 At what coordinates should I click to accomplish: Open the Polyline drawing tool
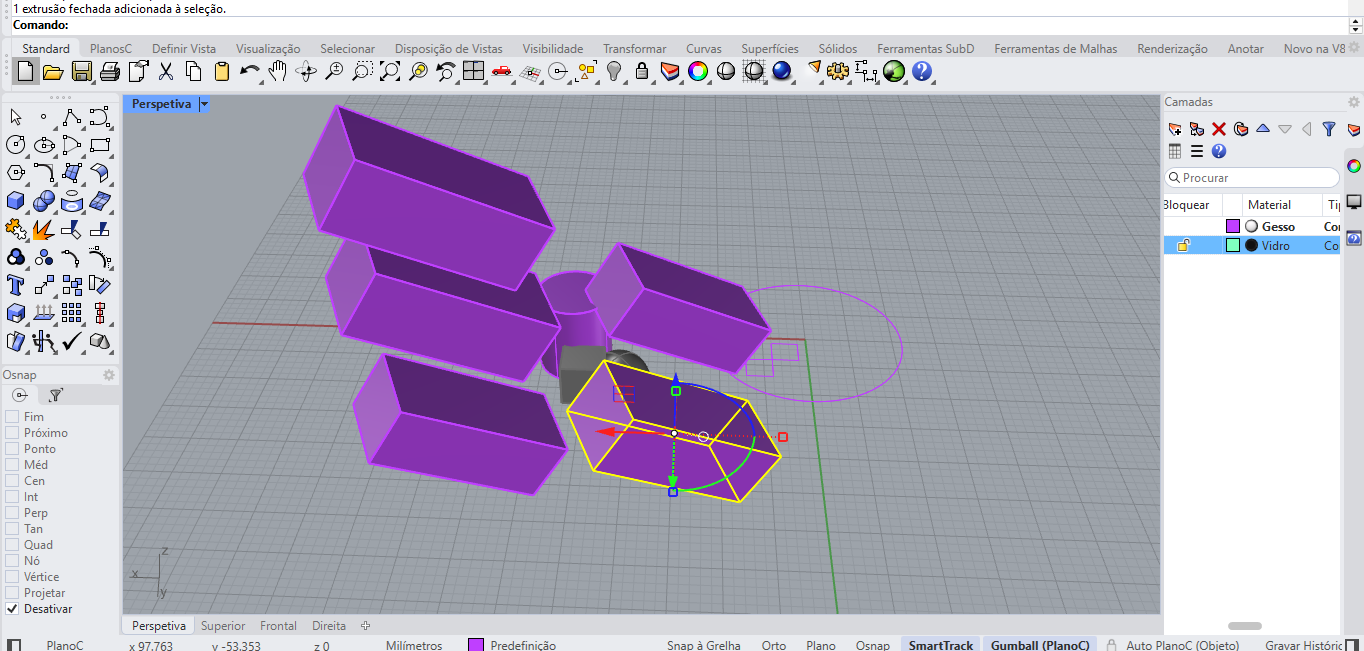pyautogui.click(x=71, y=117)
